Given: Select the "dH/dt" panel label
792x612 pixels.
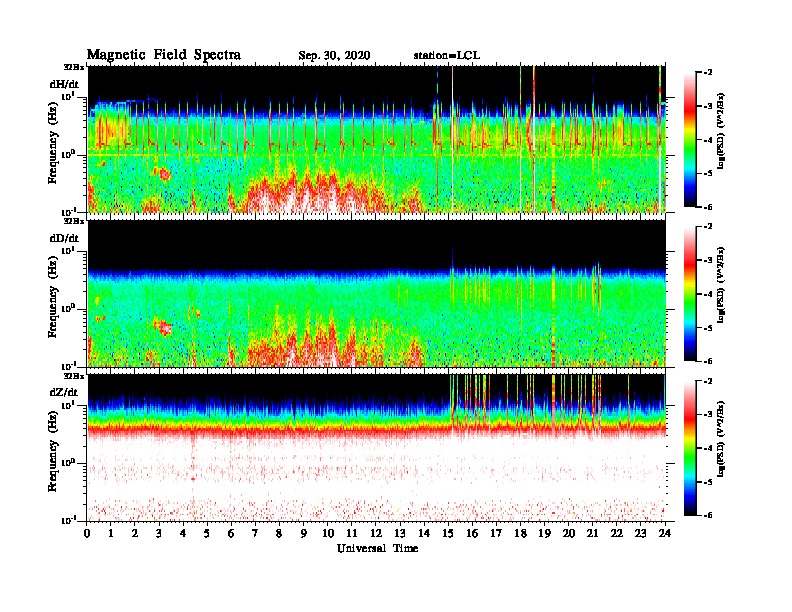Looking at the screenshot, I should point(64,84).
